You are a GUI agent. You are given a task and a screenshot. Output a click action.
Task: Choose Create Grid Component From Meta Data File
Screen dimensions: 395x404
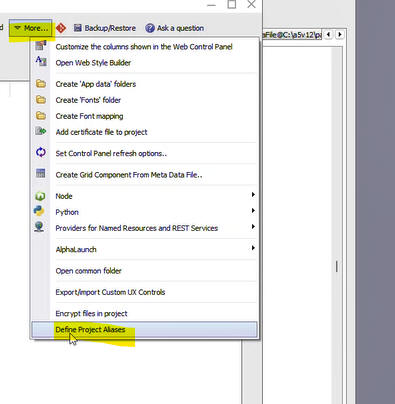tap(144, 175)
